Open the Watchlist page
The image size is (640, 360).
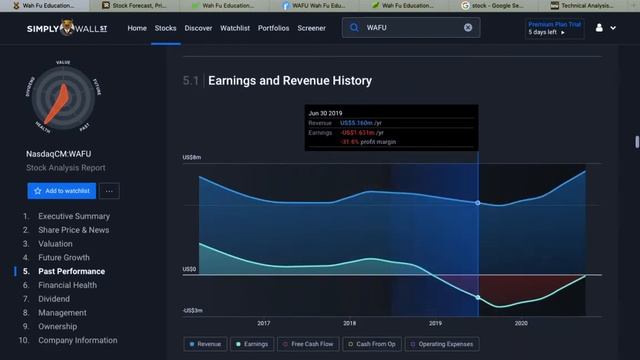(235, 28)
